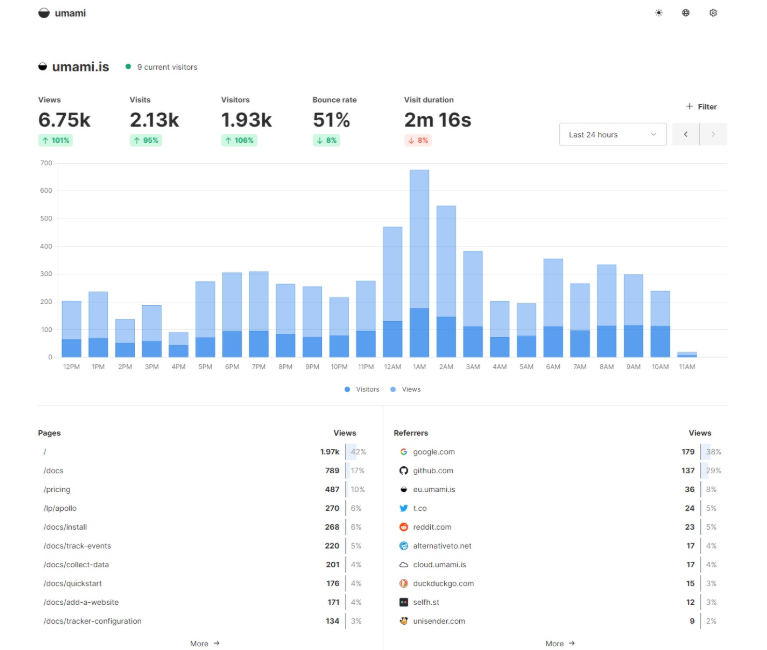Select the google.com referrer name
The width and height of the screenshot is (767, 650).
434,452
